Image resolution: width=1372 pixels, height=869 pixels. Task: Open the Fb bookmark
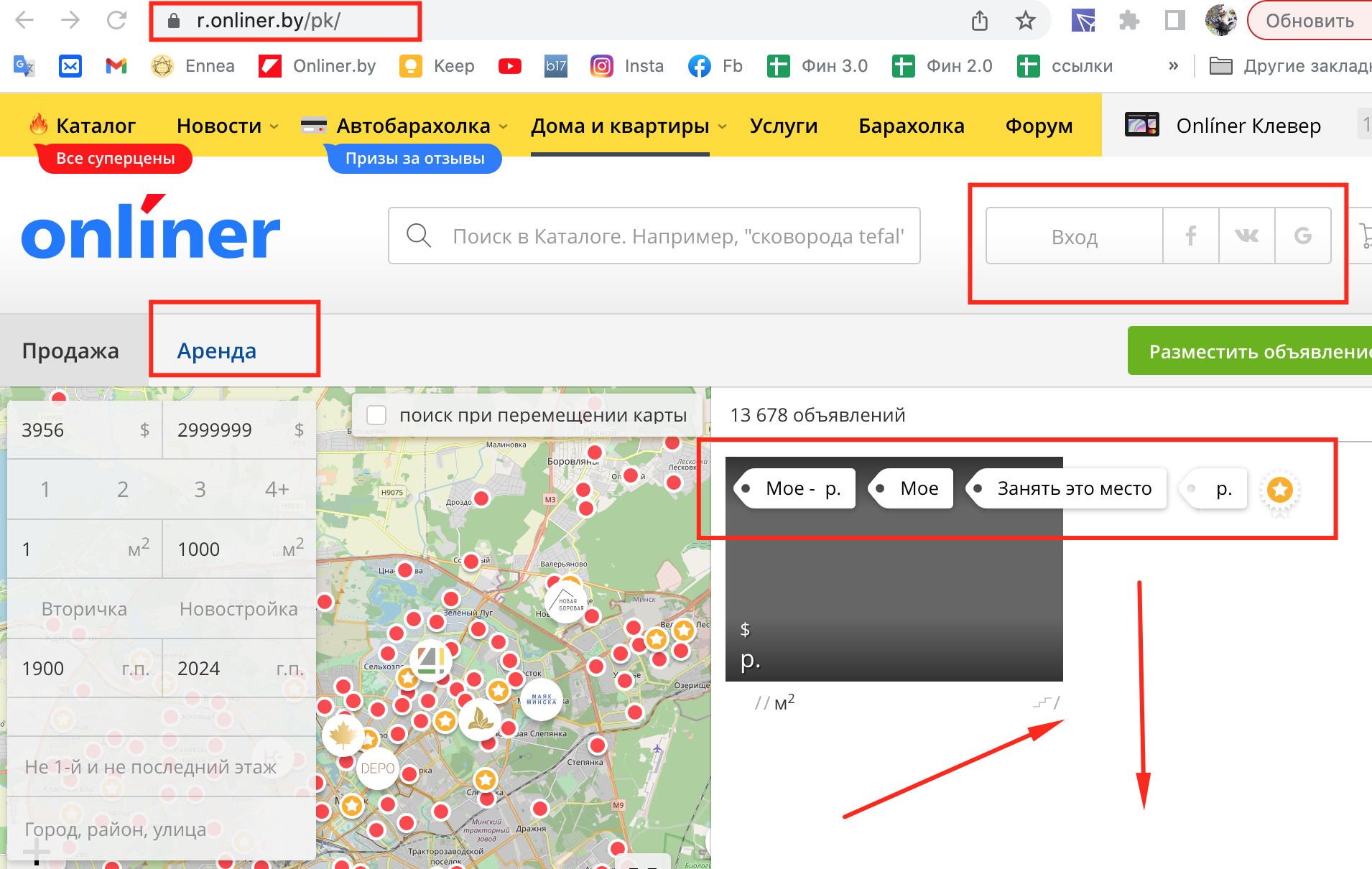click(x=715, y=66)
